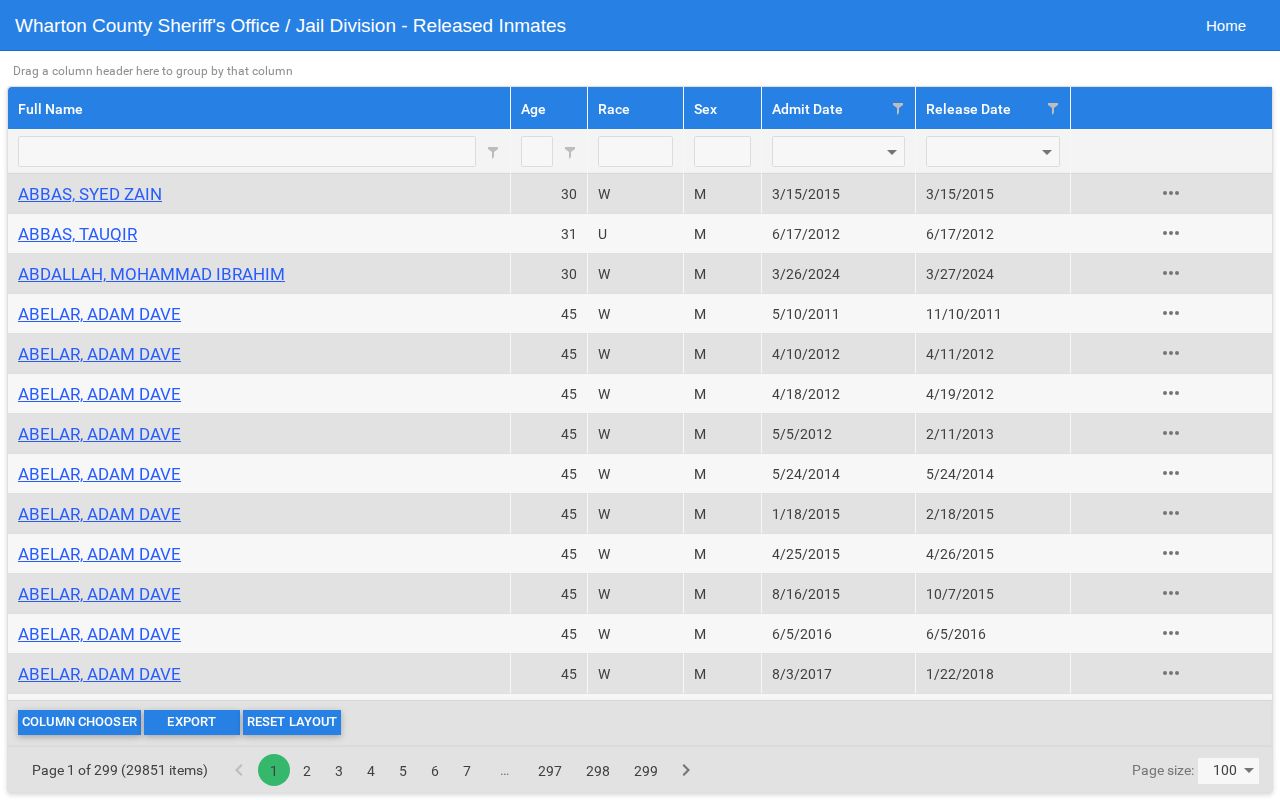
Task: Open more menu for row admitted 4/25/2015
Action: [x=1171, y=553]
